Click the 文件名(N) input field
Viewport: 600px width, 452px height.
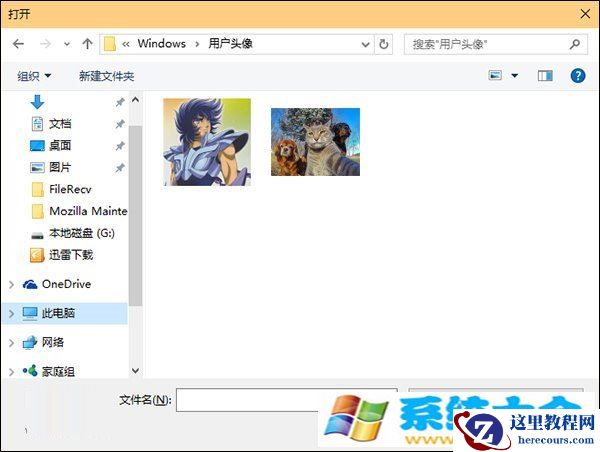[x=286, y=400]
